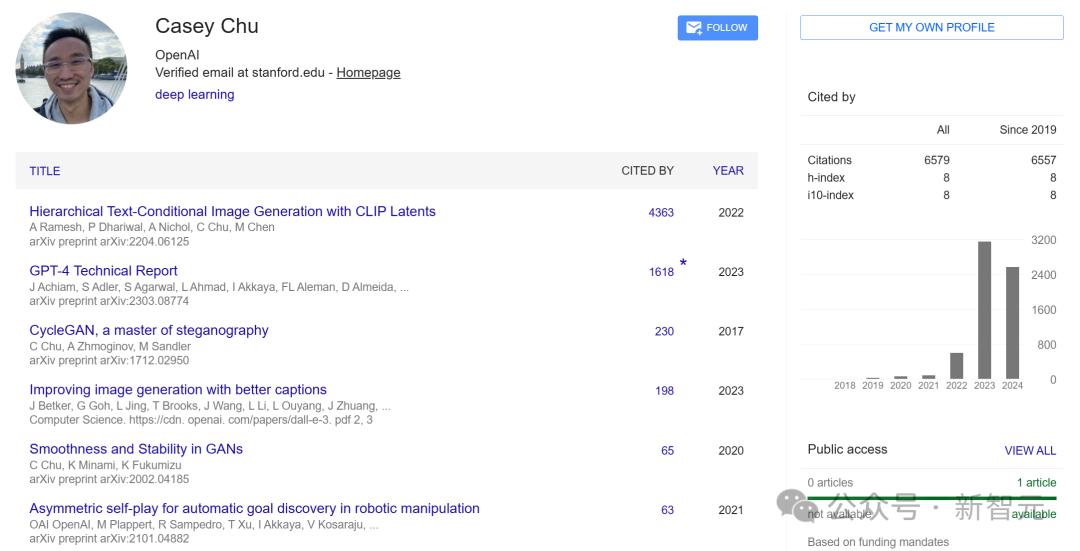Select the deep learning interest tag
Image resolution: width=1080 pixels, height=551 pixels.
194,94
